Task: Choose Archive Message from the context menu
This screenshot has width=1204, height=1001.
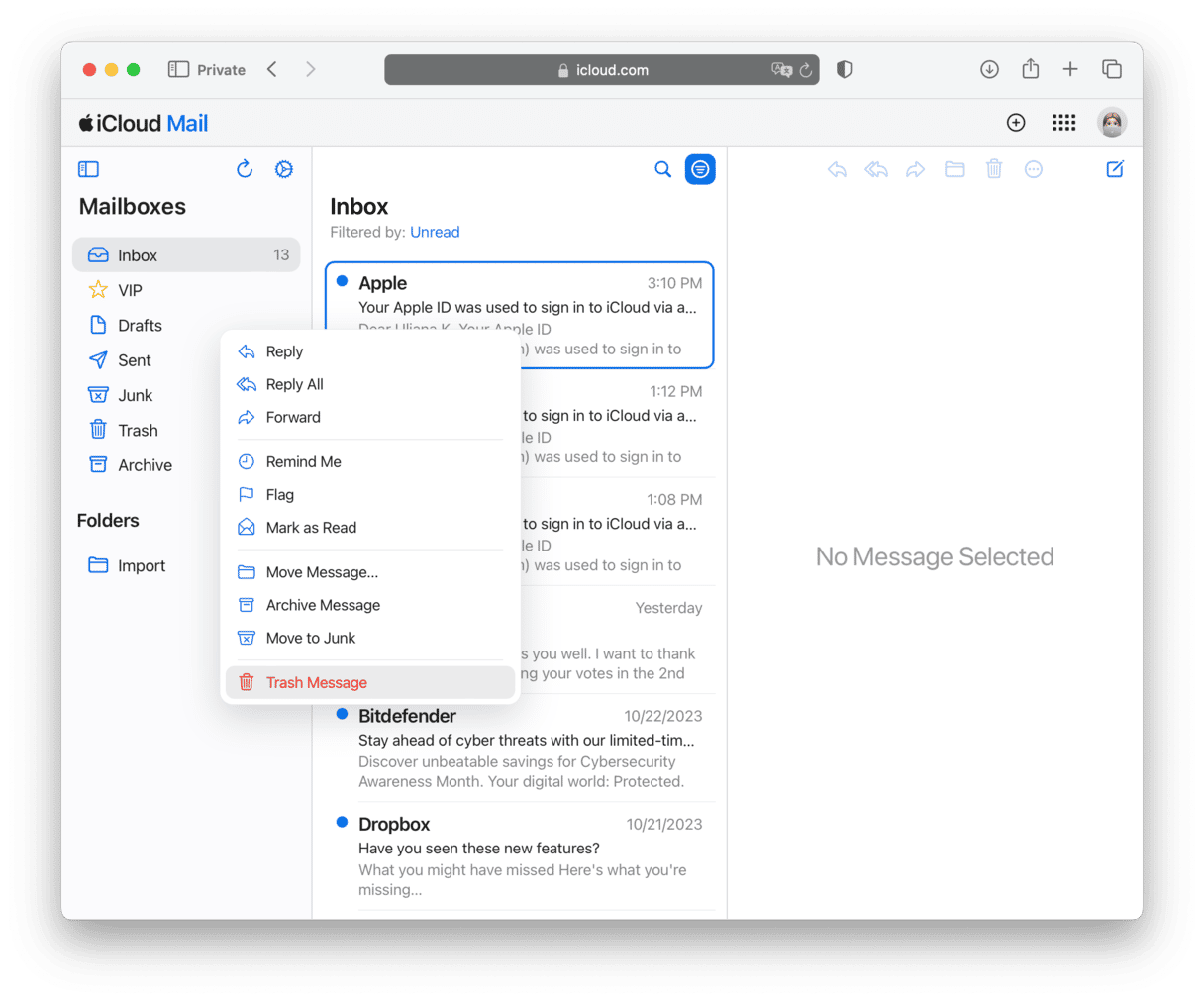Action: pos(370,605)
